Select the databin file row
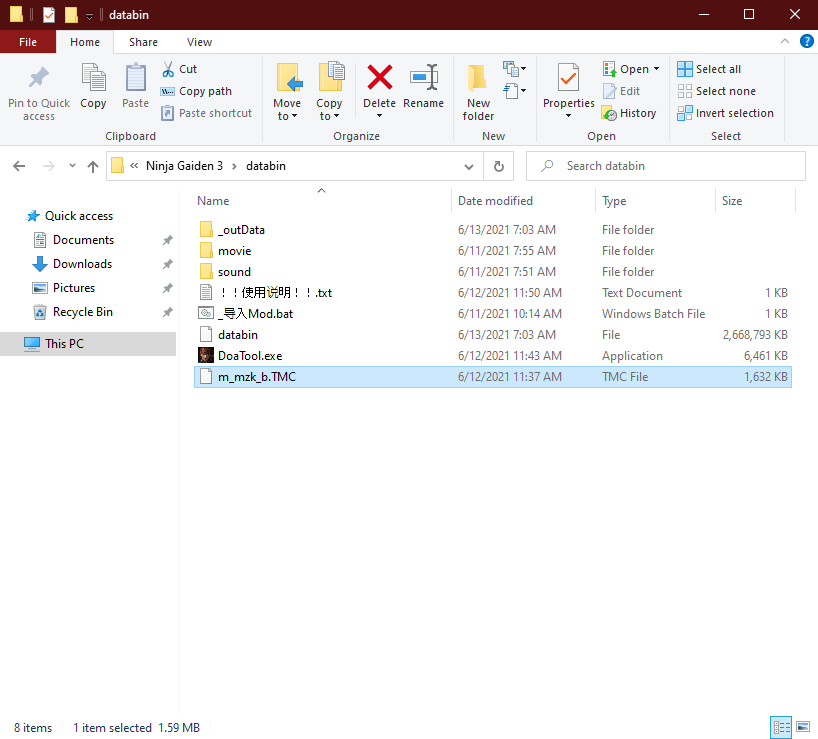This screenshot has height=739, width=818. 492,335
